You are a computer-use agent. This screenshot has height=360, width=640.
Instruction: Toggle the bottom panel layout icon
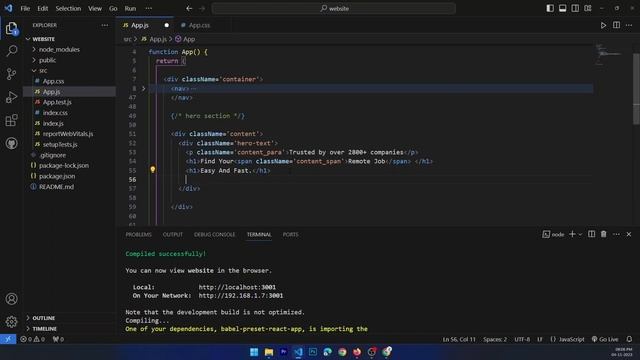[x=562, y=8]
